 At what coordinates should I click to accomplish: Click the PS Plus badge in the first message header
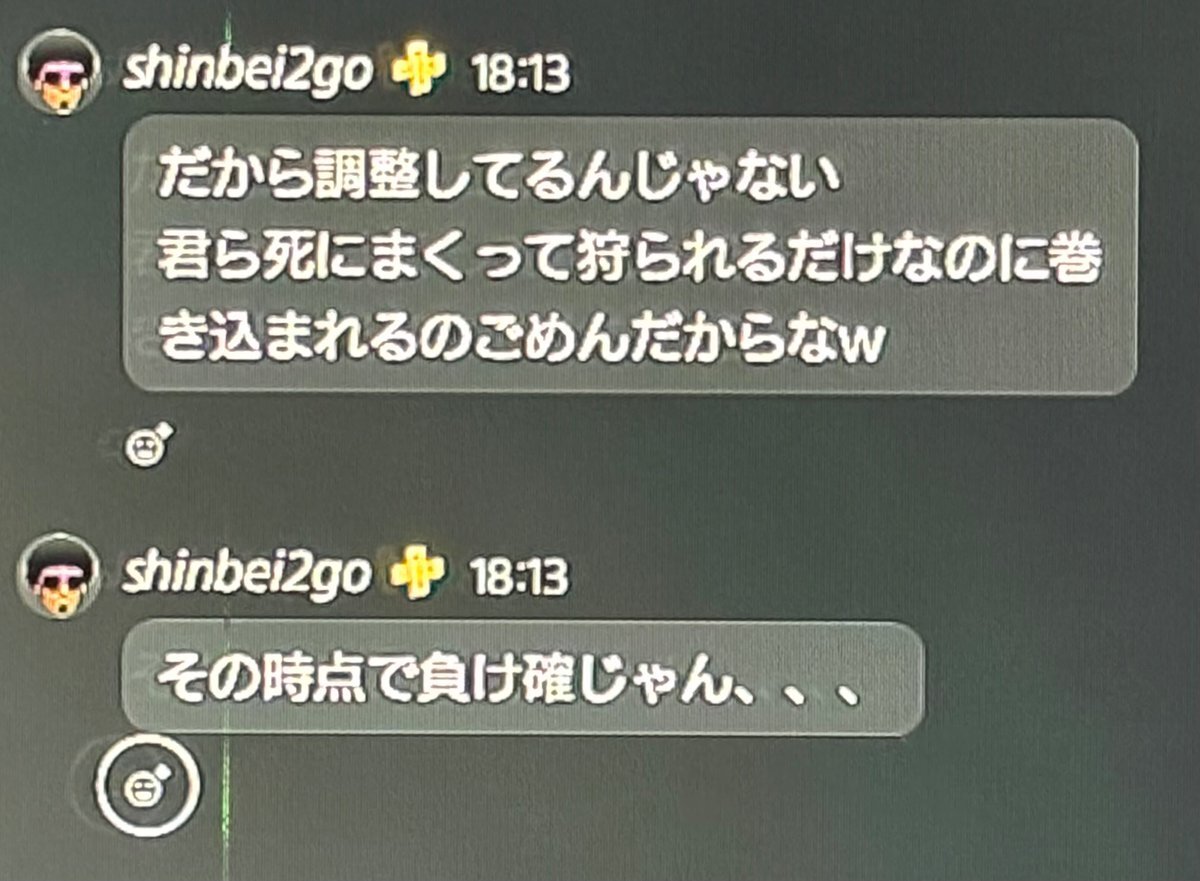[x=419, y=74]
